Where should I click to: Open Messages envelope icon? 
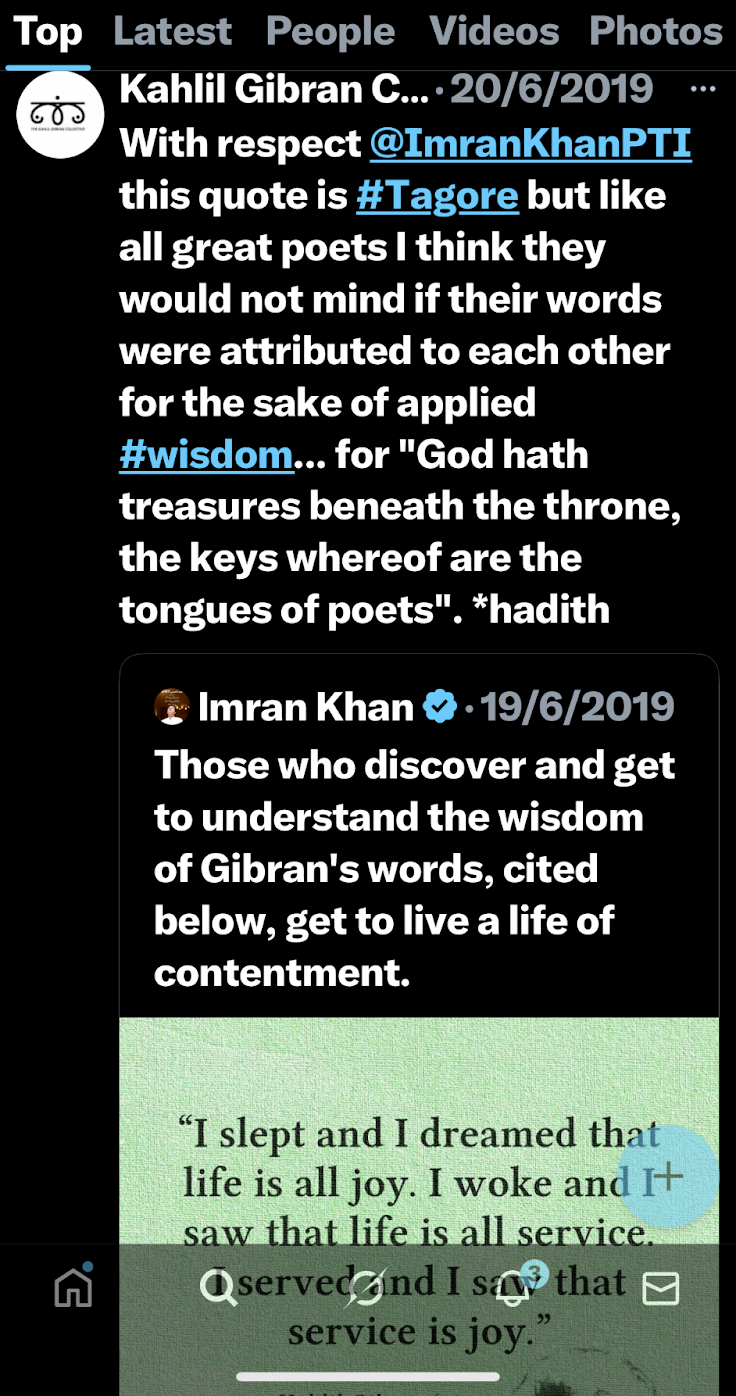point(660,1288)
